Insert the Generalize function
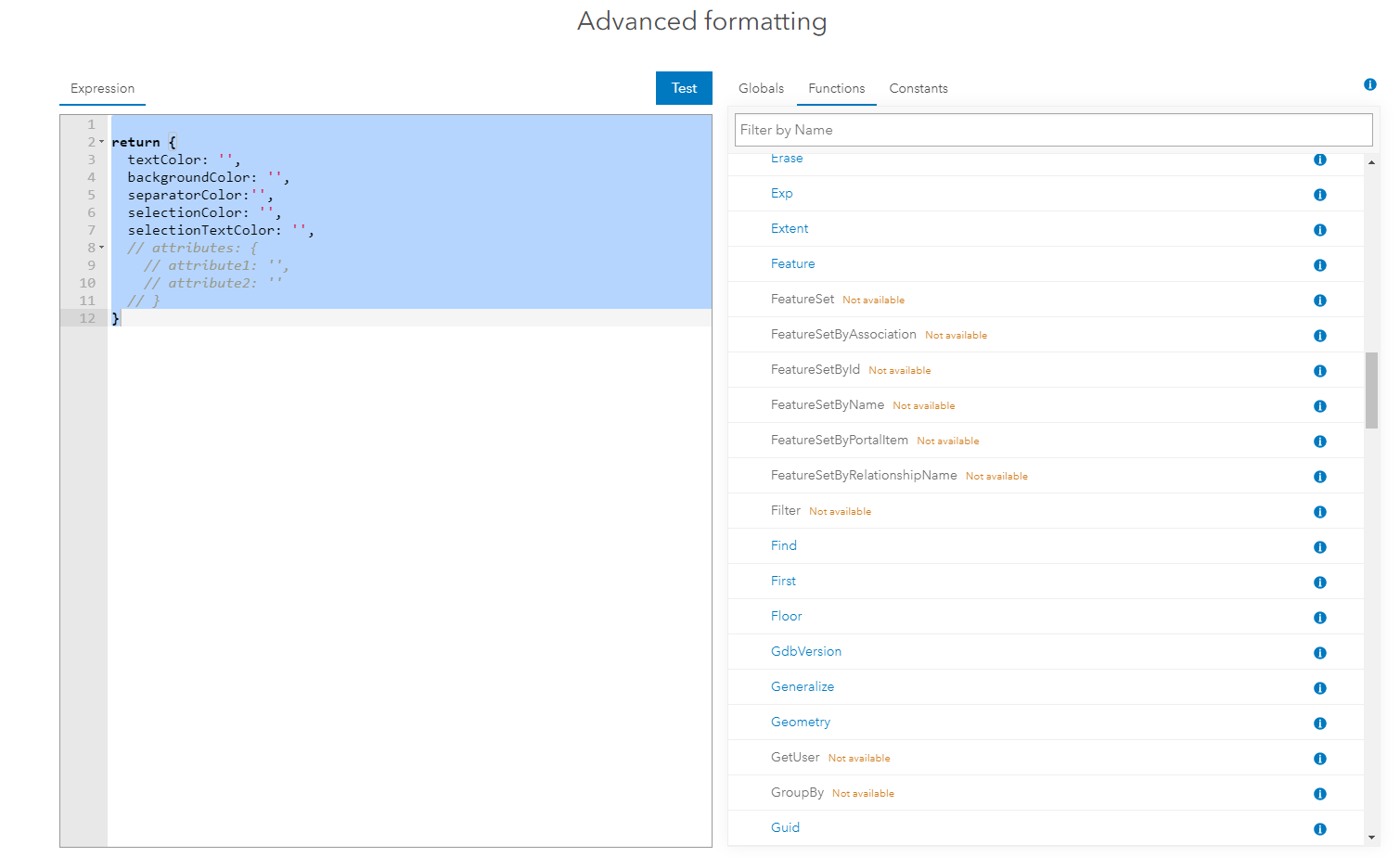The height and width of the screenshot is (857, 1400). 802,686
